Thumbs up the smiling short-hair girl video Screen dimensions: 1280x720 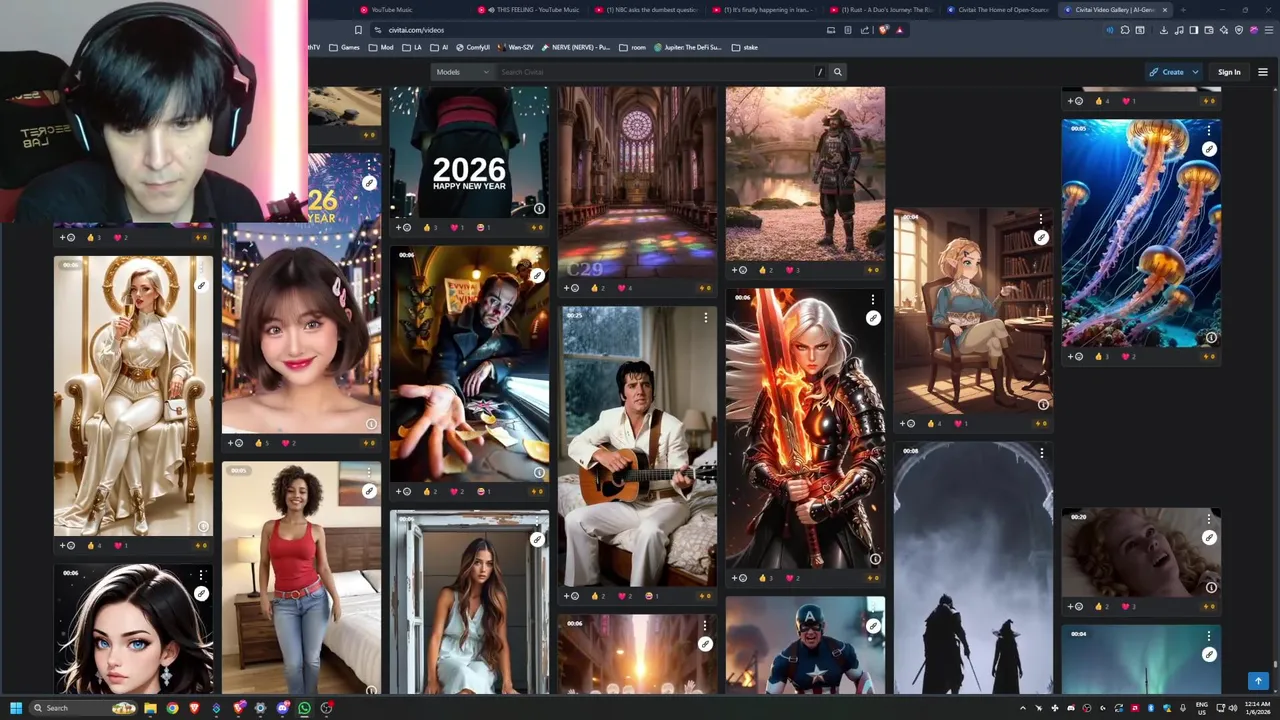[261, 443]
